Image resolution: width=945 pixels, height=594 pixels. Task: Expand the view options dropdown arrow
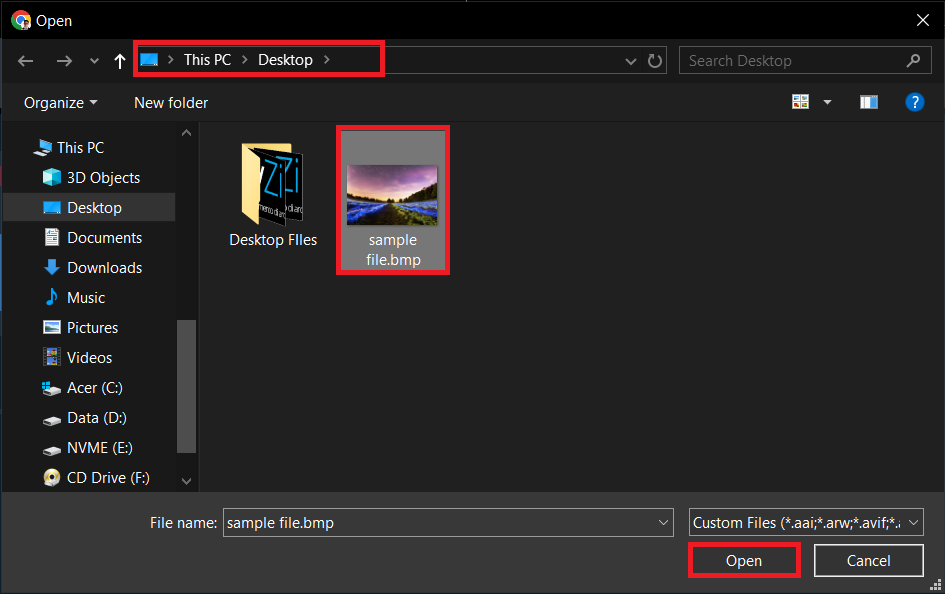tap(826, 101)
